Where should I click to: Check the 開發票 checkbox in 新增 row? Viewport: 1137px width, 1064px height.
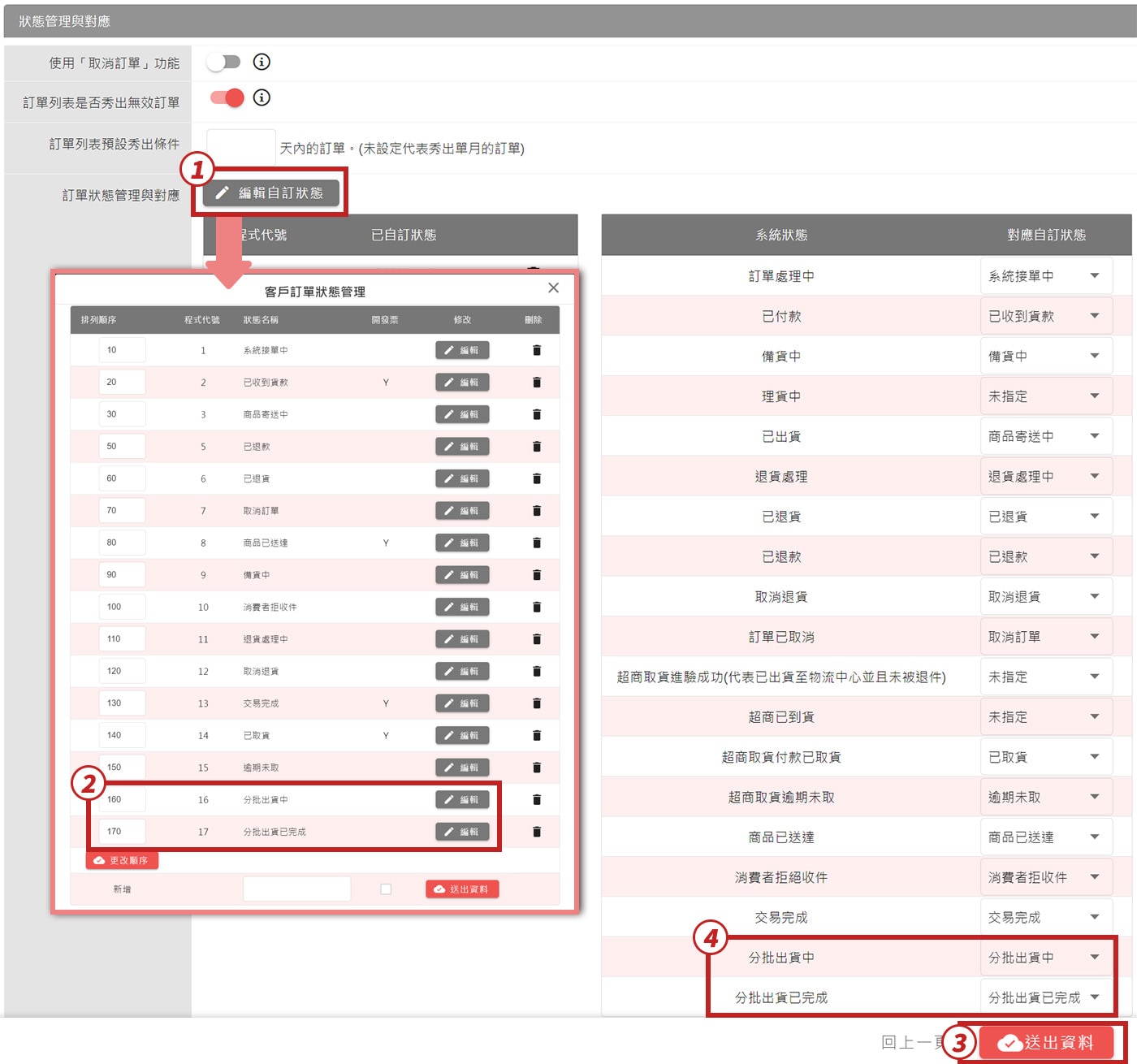pos(386,889)
